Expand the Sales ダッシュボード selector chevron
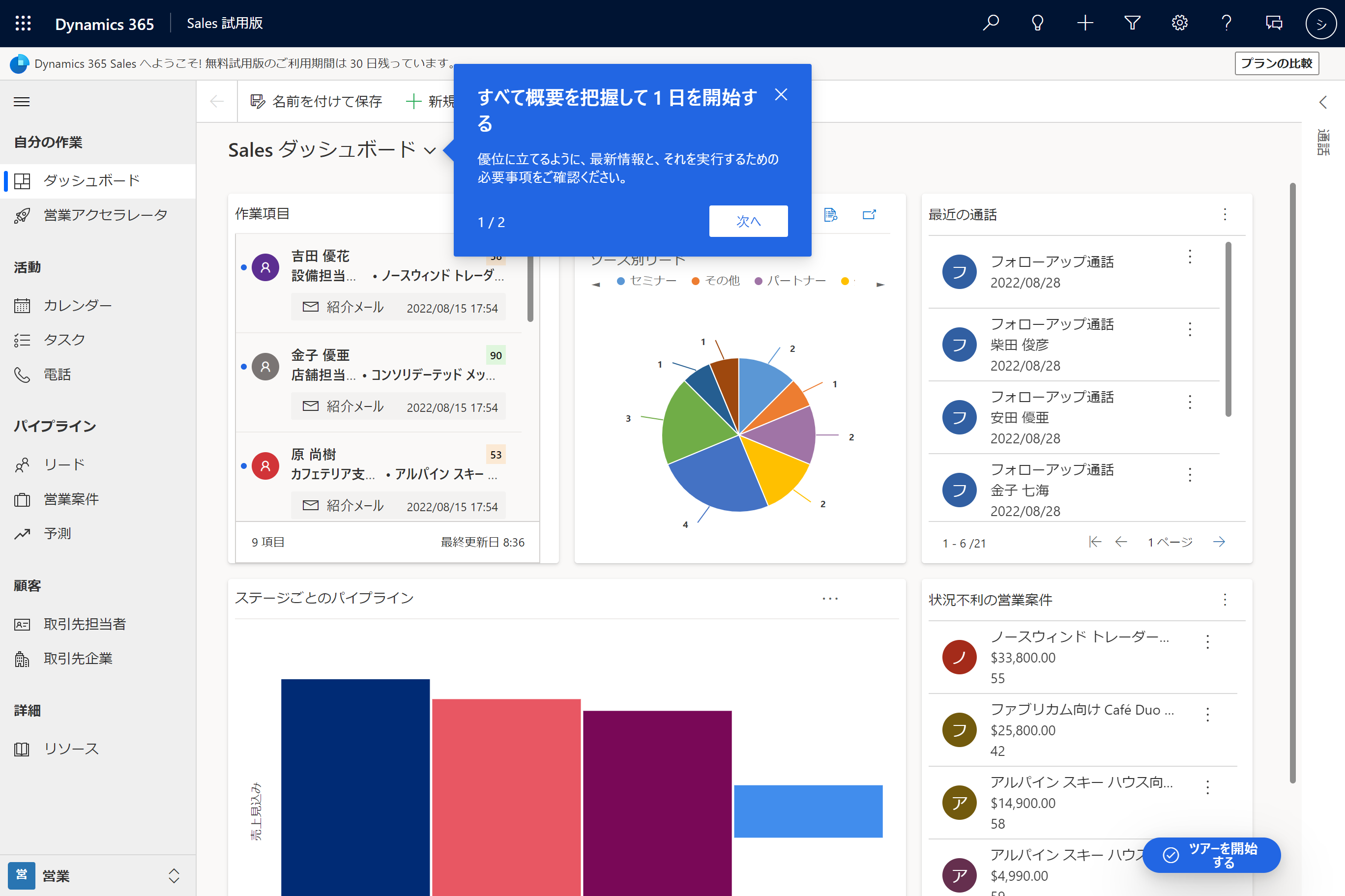Screen dimensions: 1345x896 (430, 151)
